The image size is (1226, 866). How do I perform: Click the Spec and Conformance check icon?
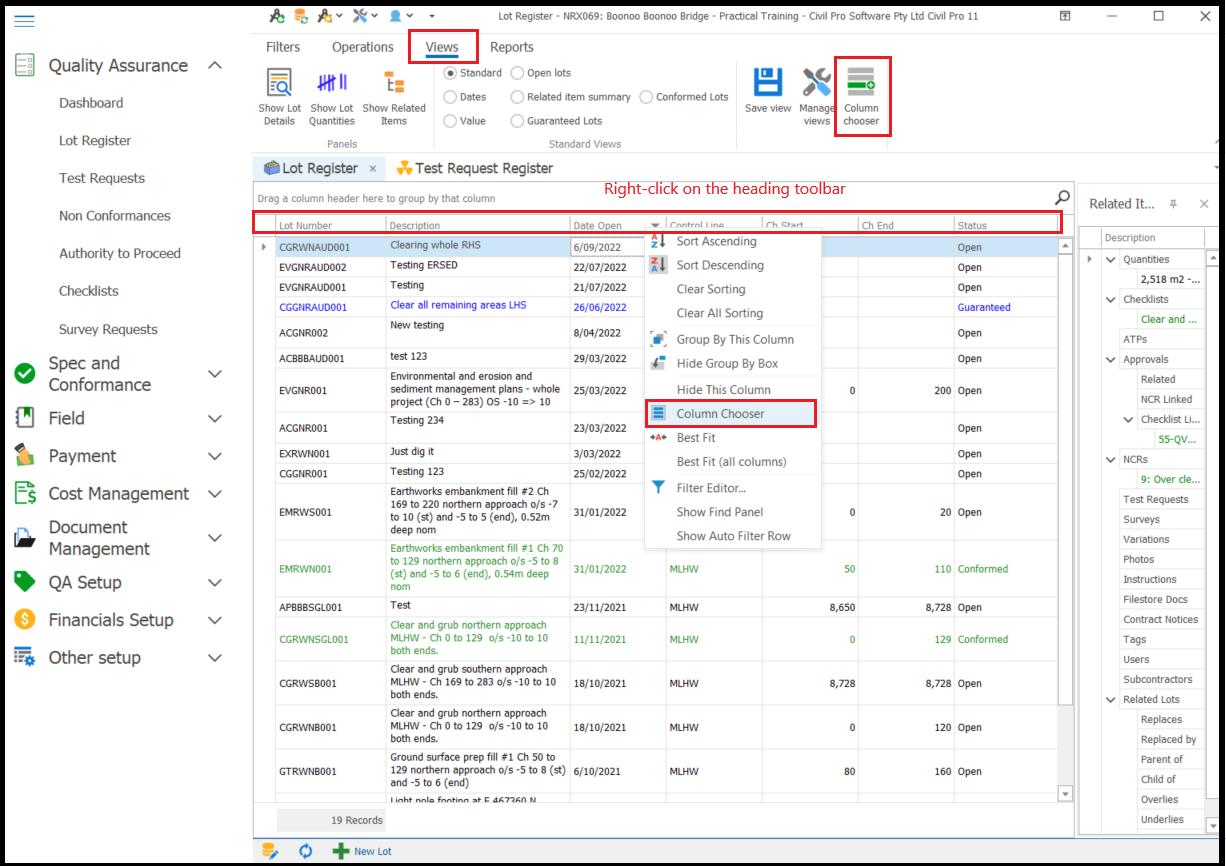point(25,373)
